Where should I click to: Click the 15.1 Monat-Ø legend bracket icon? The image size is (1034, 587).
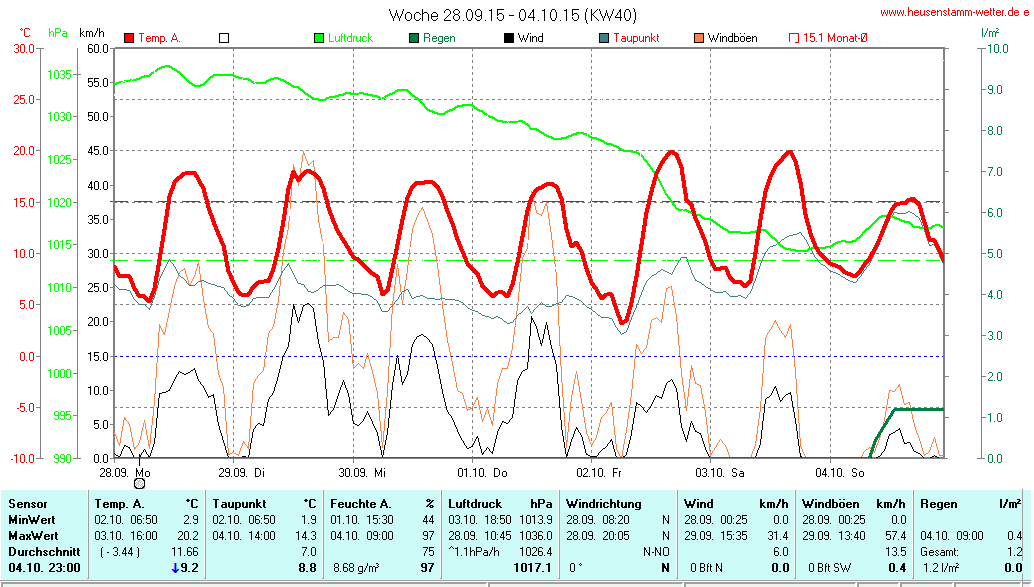point(794,38)
